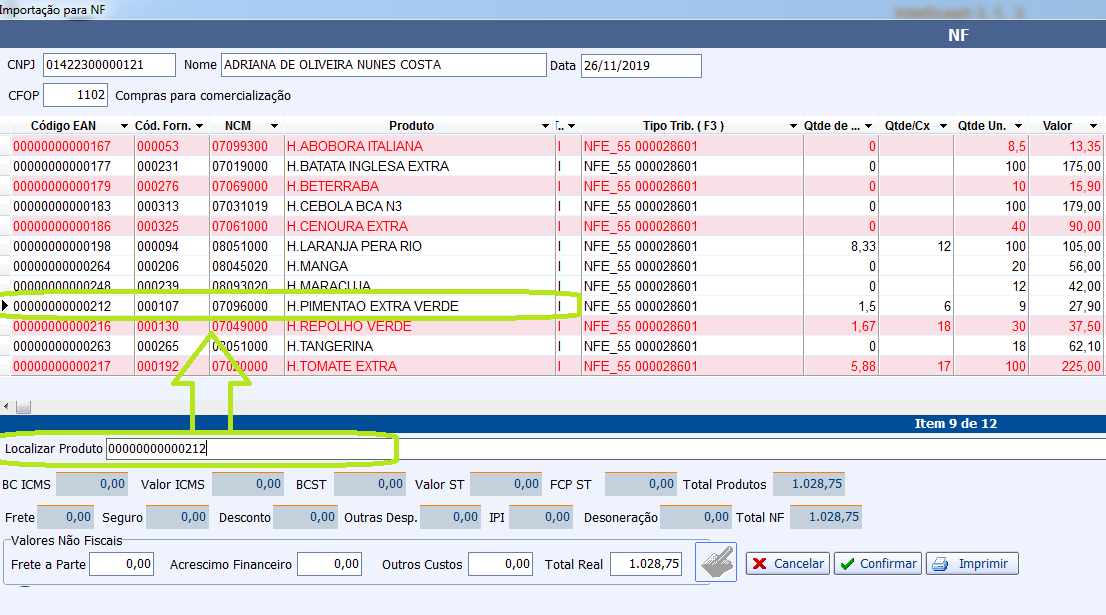Open the Qtde Un. column dropdown arrow

click(x=1017, y=126)
